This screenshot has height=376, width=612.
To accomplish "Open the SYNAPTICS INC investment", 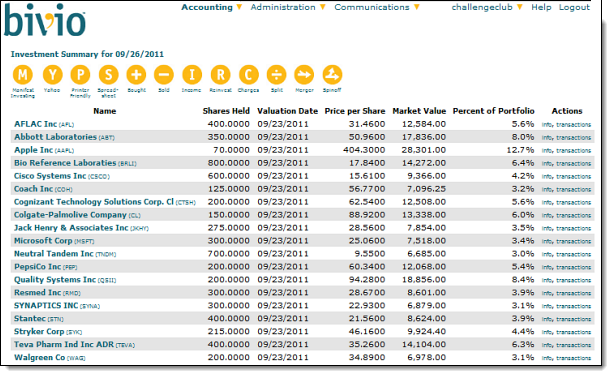I will [46, 305].
